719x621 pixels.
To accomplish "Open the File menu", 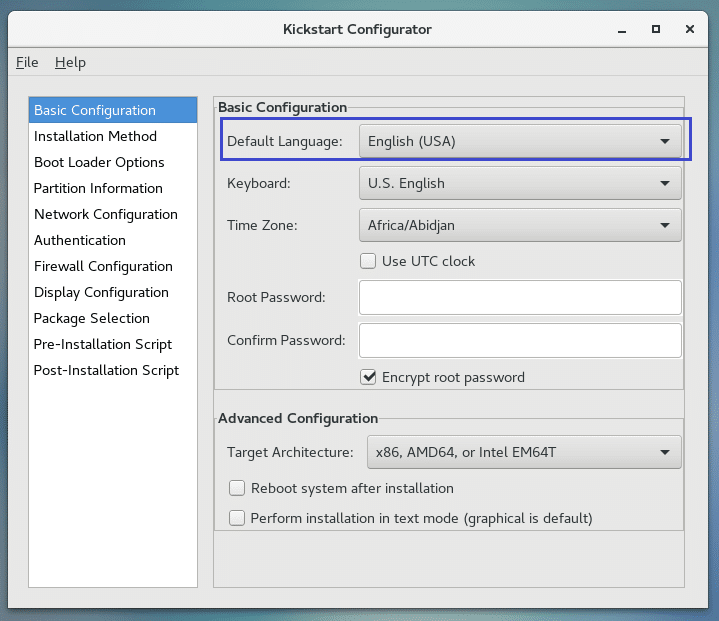I will [x=27, y=62].
